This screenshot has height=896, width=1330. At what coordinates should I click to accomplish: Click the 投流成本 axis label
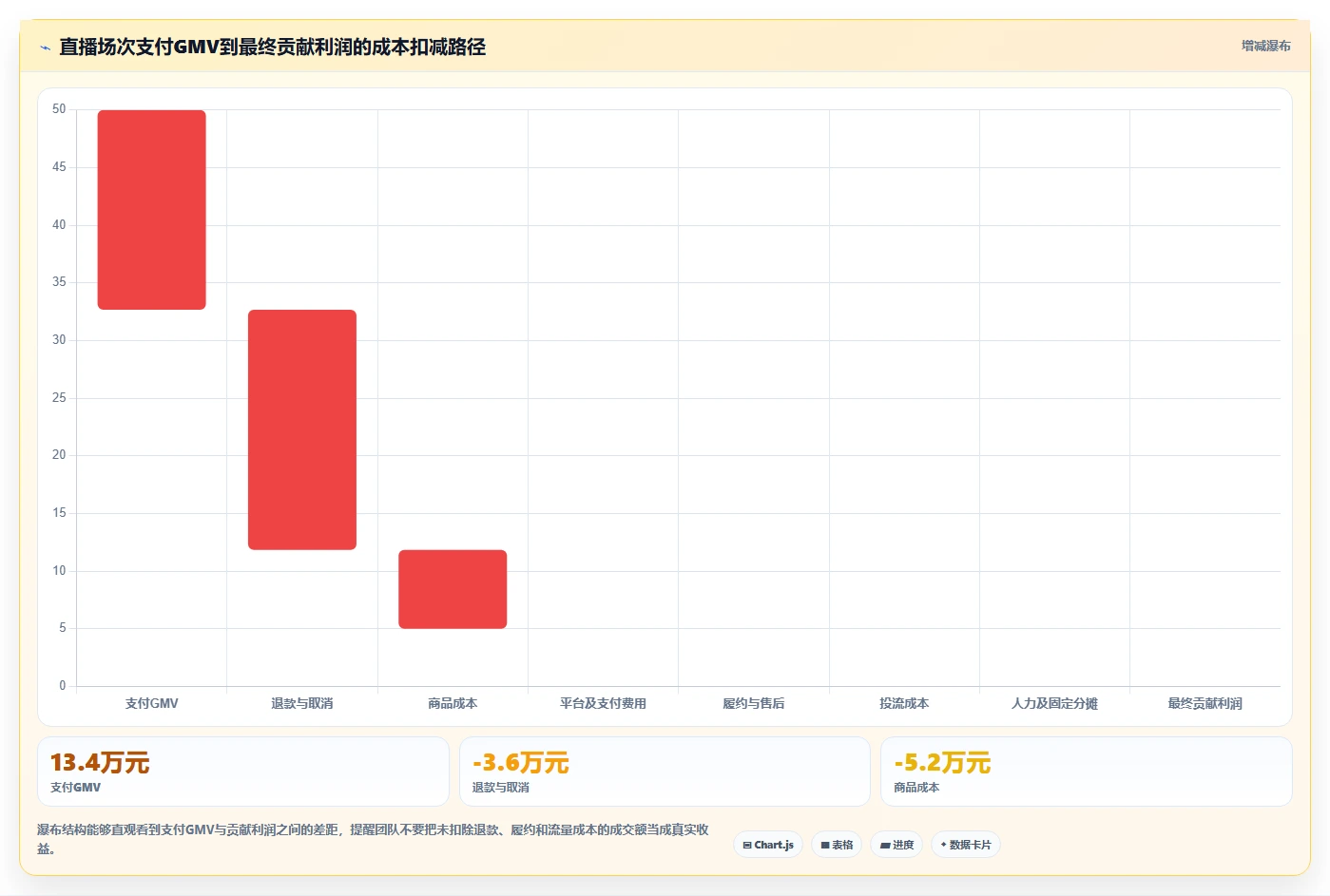[904, 703]
